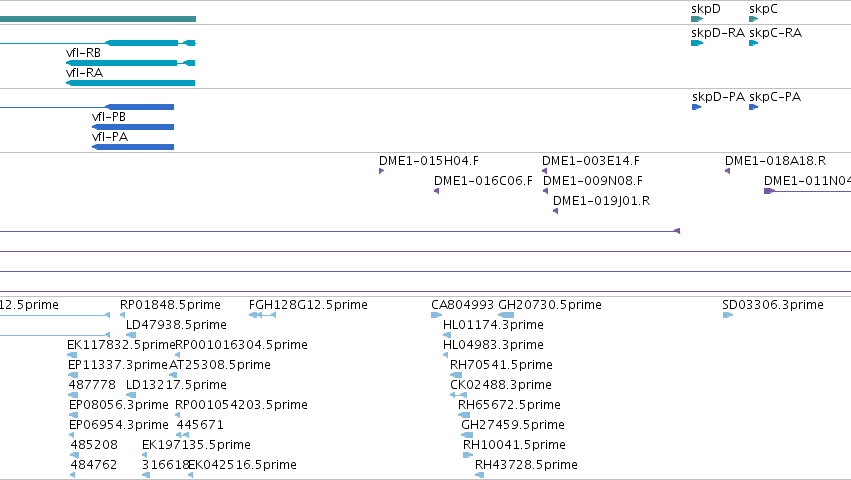Click the purple arrow glyph below DME1-015H04.F
The width and height of the screenshot is (851, 480).
point(382,171)
